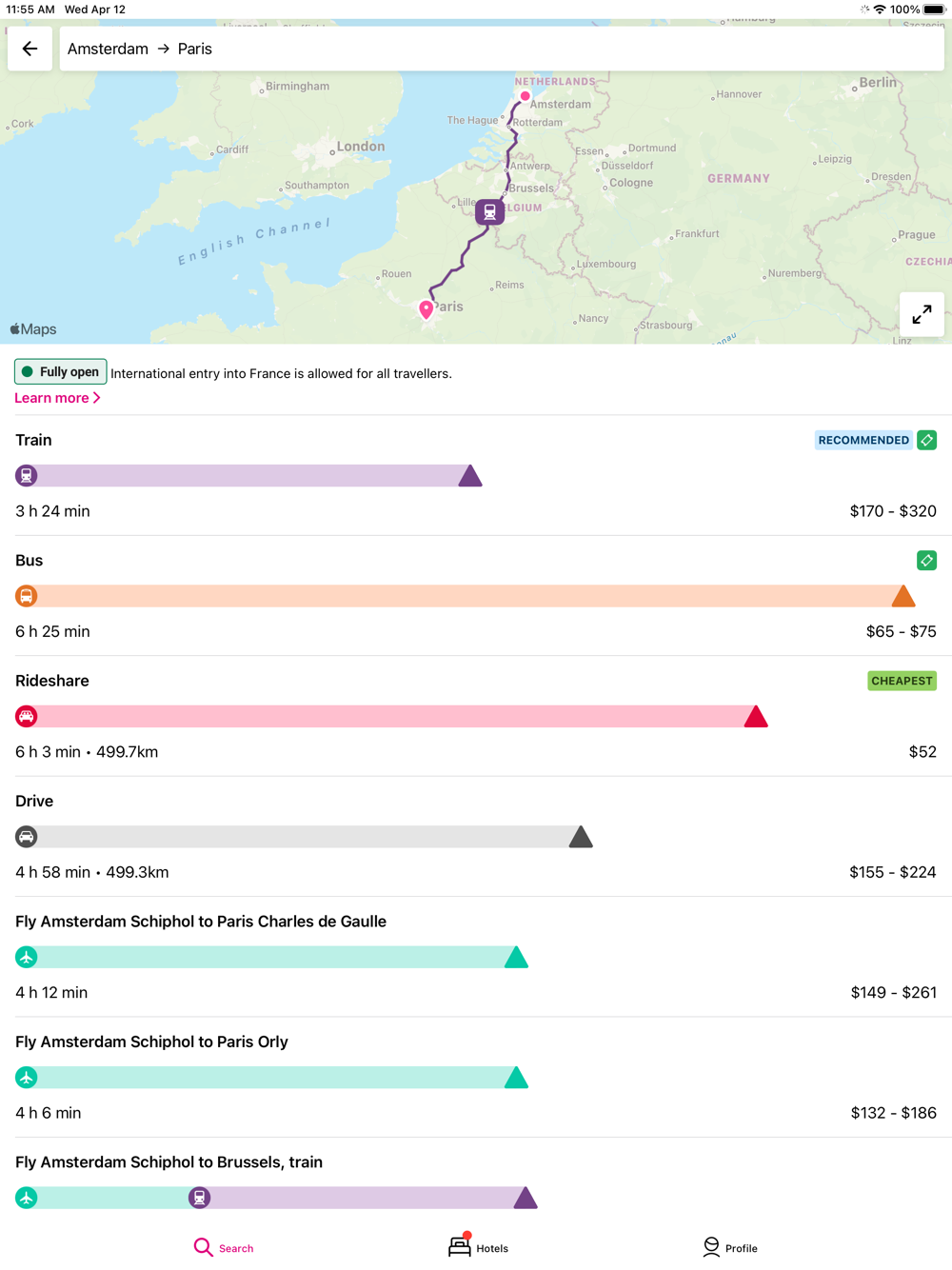
Task: Tap the red car Rideshare icon
Action: click(x=27, y=717)
